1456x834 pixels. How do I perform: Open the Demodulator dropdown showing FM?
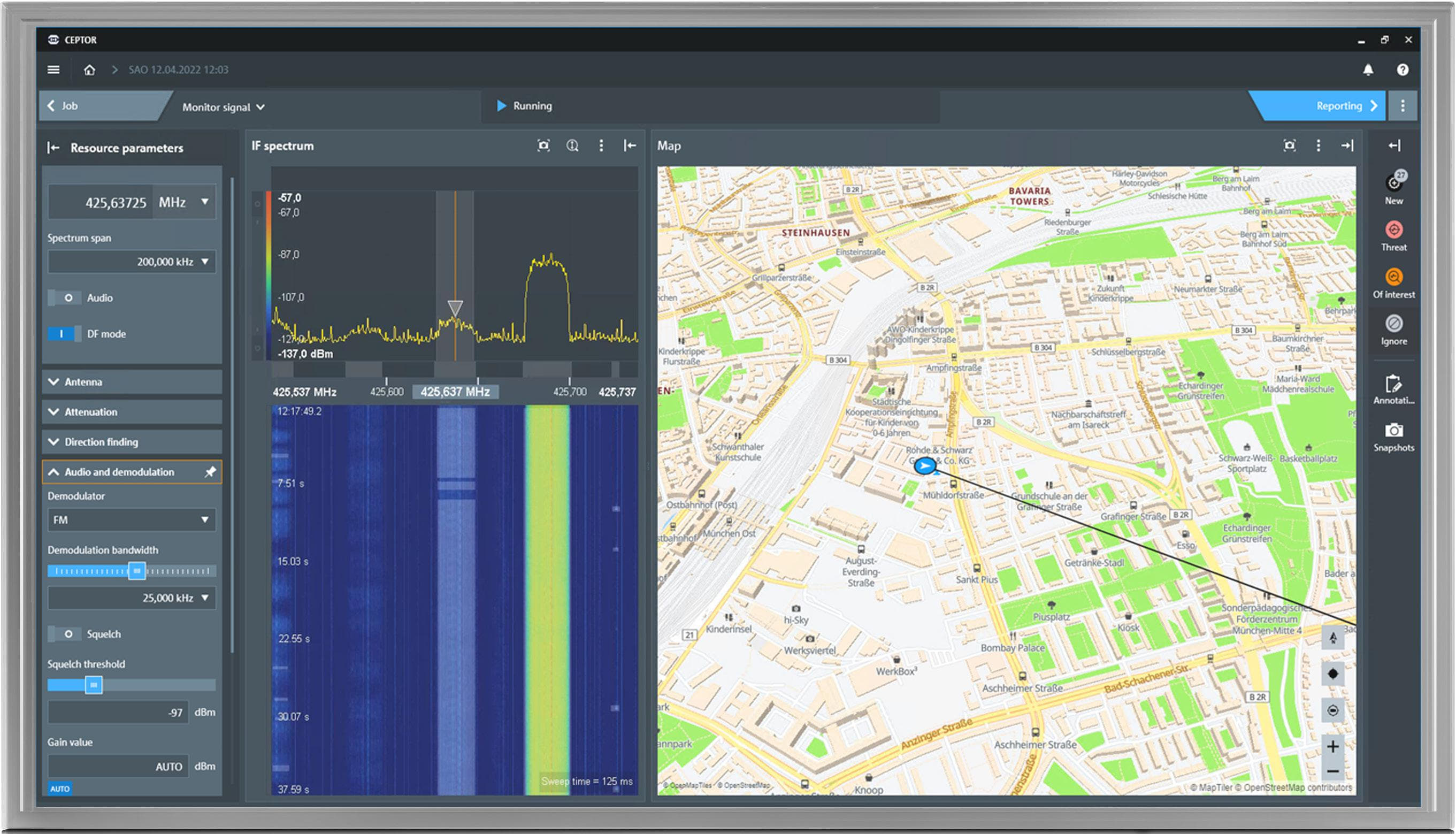[x=131, y=519]
